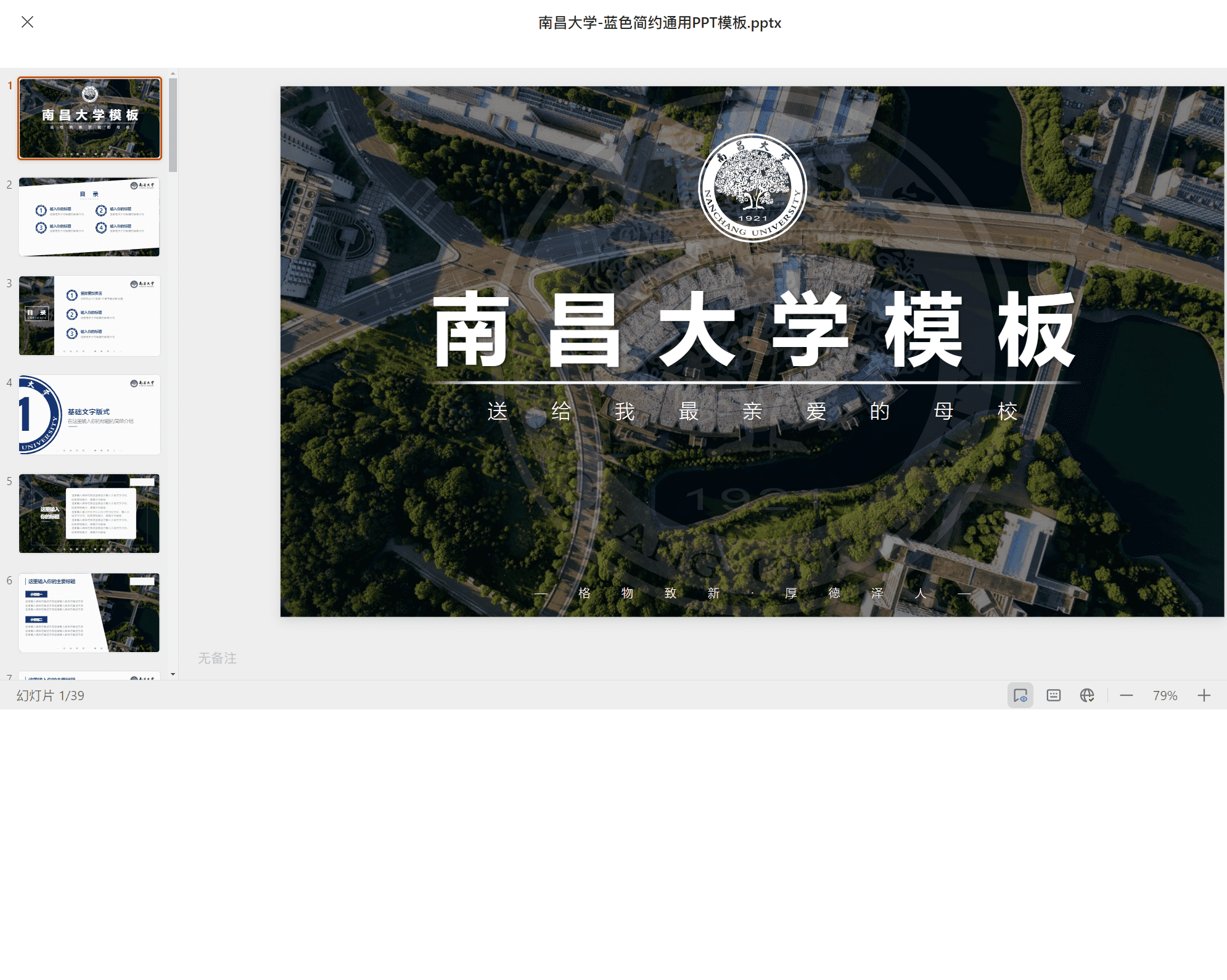1227x980 pixels.
Task: Toggle the notes view icon in status bar
Action: pos(1020,695)
